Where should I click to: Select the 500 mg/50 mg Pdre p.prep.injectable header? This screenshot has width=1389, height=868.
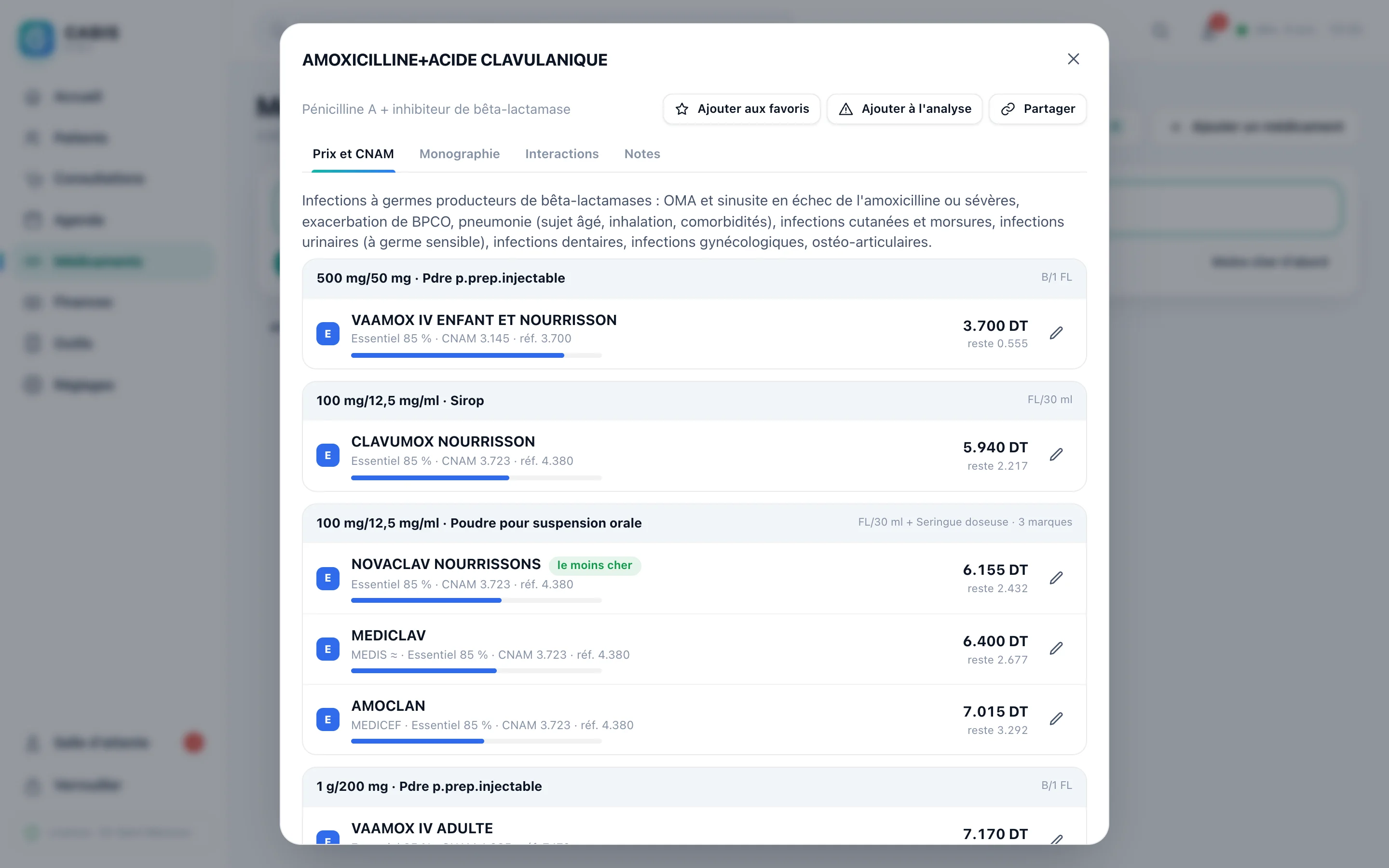coord(694,278)
